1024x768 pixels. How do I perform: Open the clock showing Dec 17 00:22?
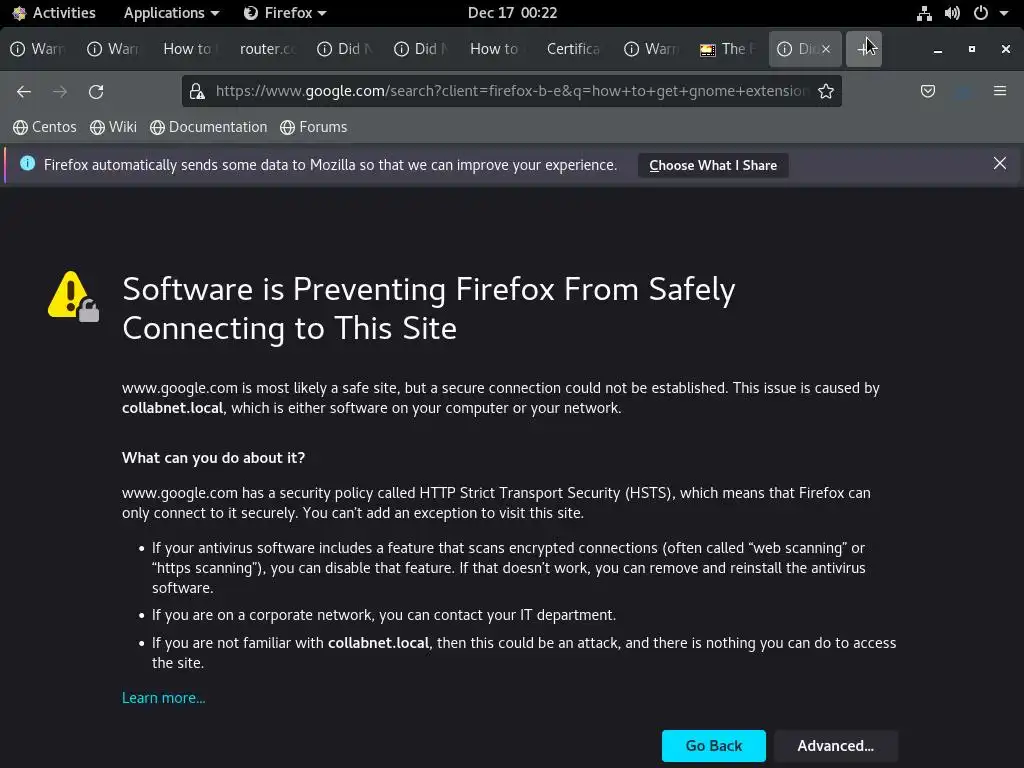tap(512, 13)
